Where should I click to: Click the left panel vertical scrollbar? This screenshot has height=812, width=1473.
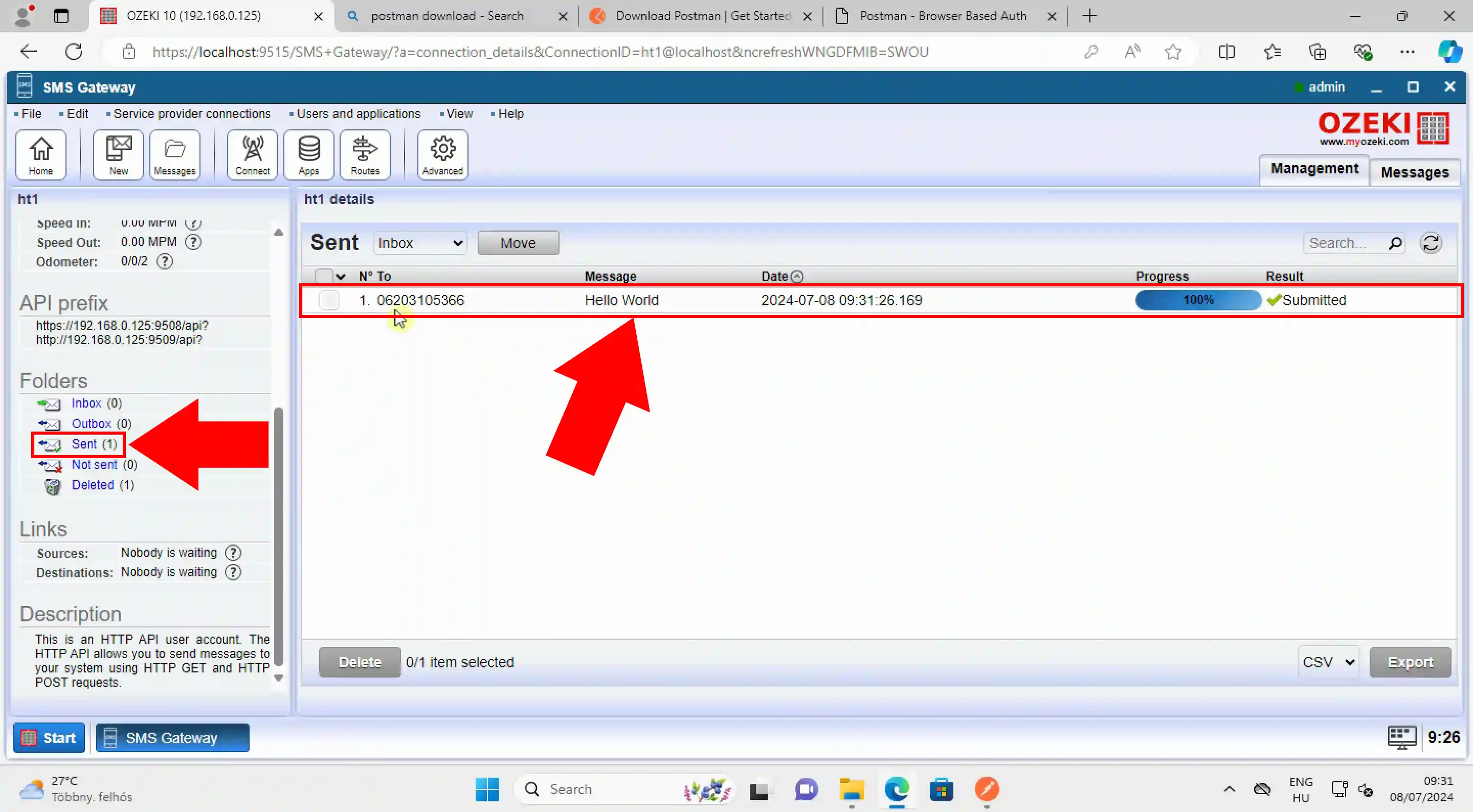278,536
